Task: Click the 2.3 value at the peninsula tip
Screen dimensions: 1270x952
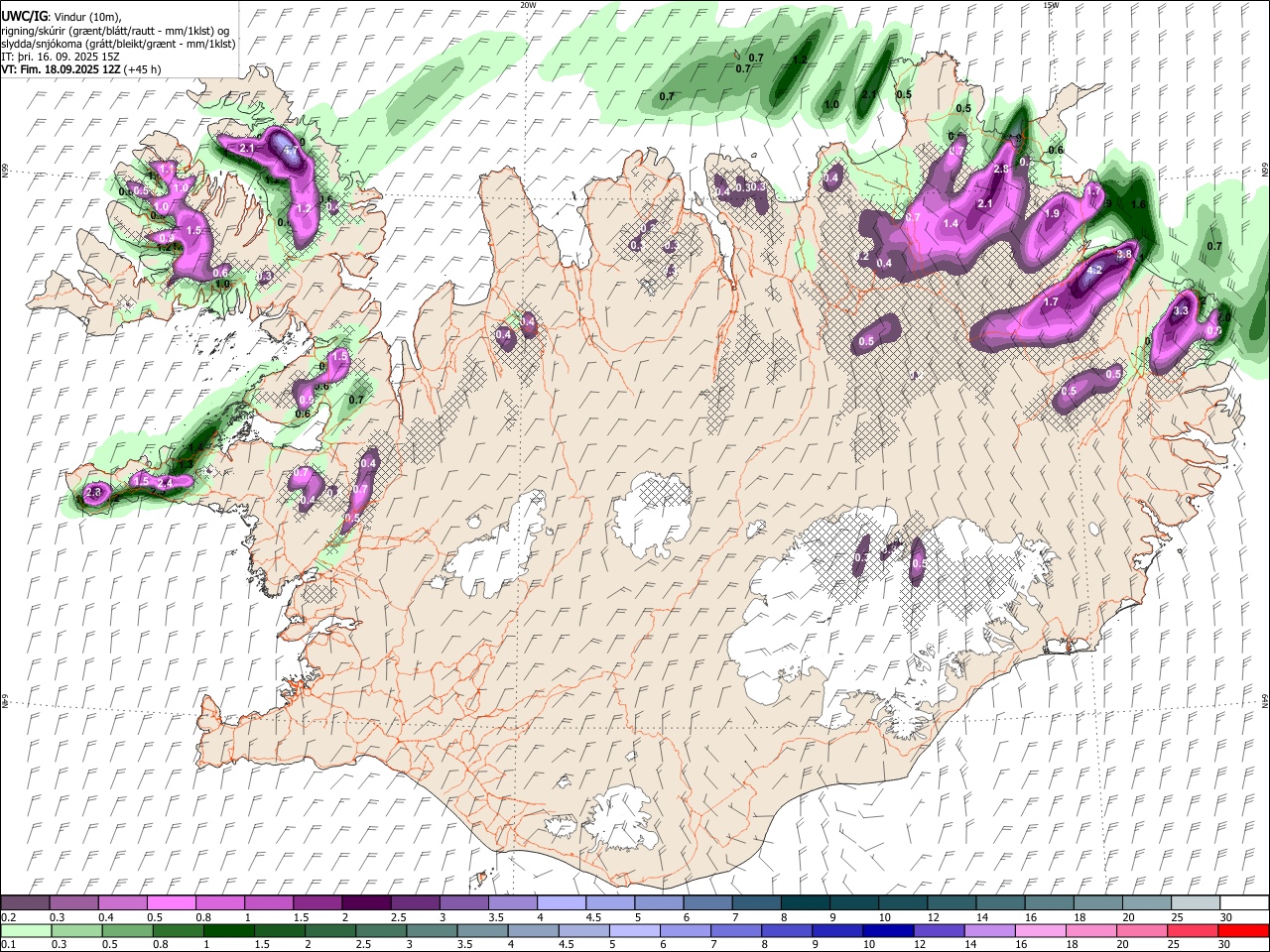Action: [x=95, y=493]
